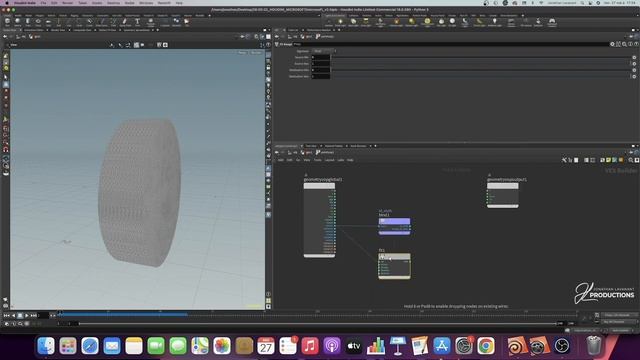
Task: Add a new pane tab beside Asset Browser
Action: (375, 146)
